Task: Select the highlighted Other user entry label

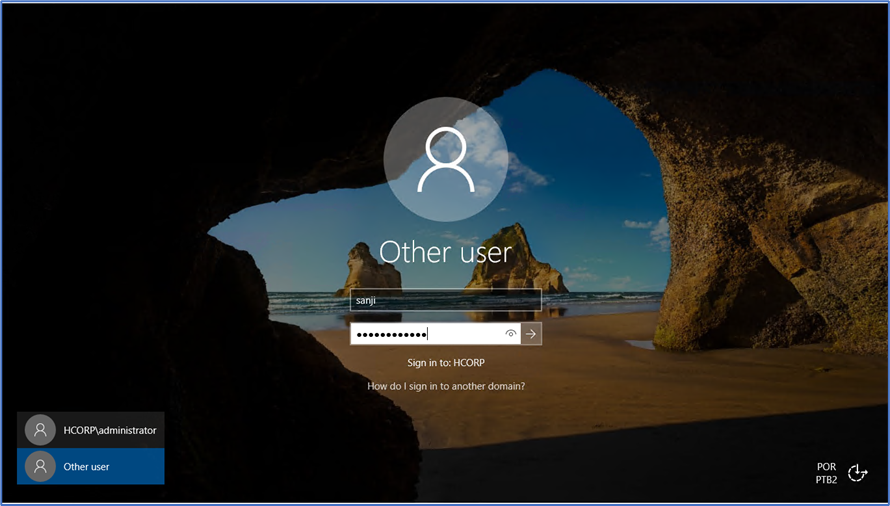Action: [87, 467]
